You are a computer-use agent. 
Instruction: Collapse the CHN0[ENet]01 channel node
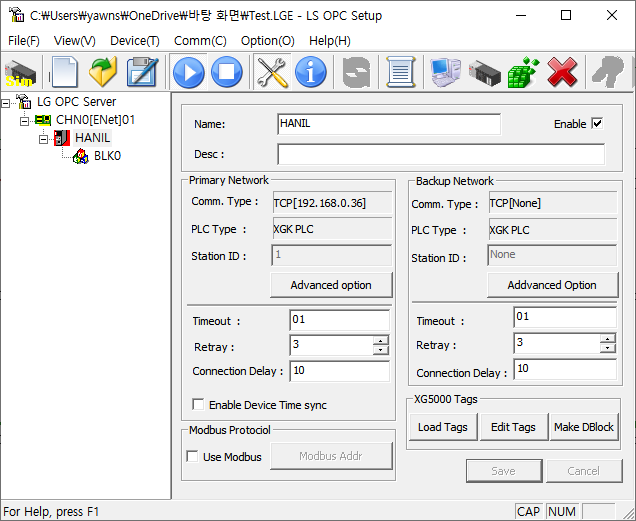coord(24,121)
